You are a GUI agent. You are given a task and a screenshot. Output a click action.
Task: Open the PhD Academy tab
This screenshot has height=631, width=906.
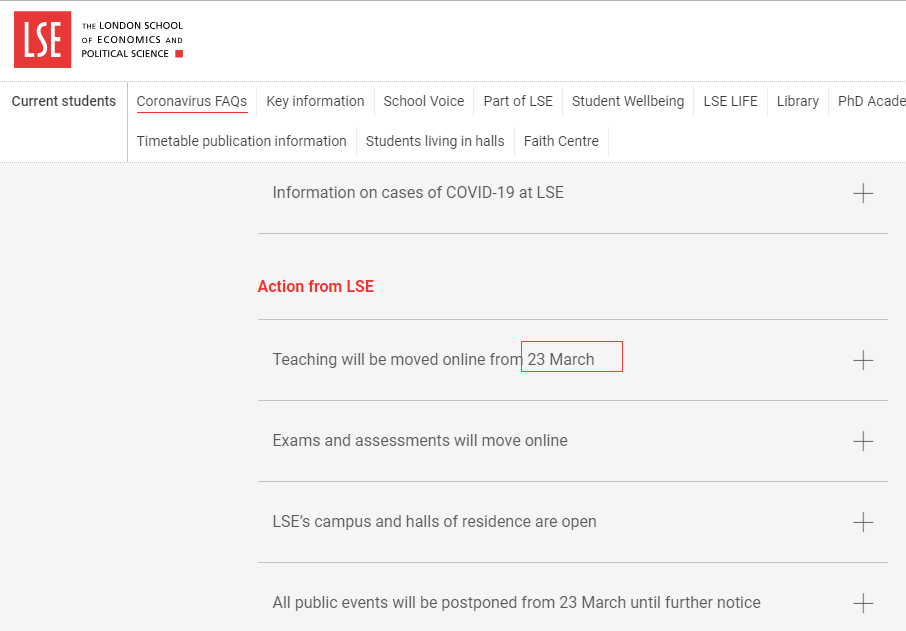coord(872,101)
